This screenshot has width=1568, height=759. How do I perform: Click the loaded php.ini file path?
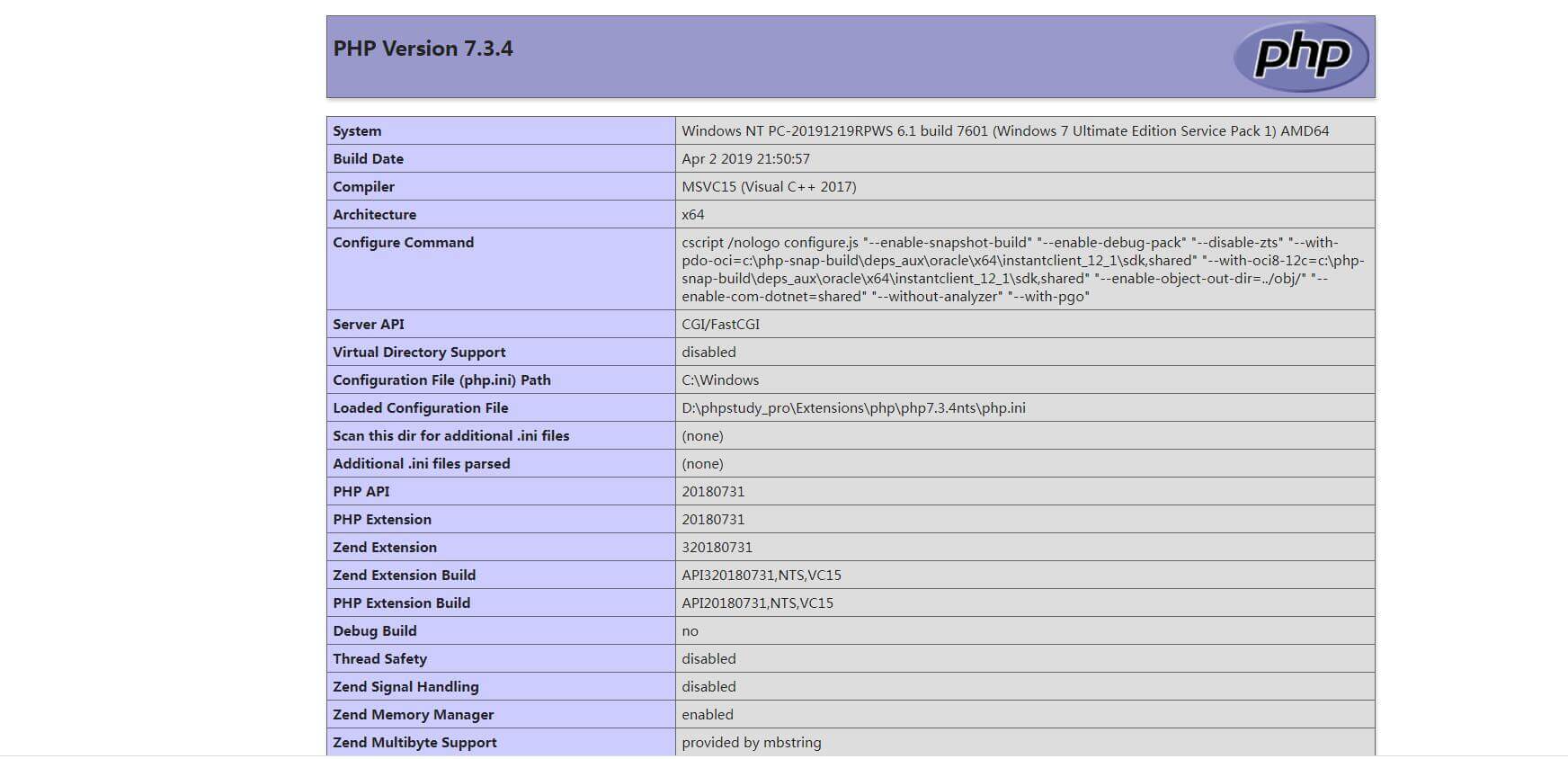coord(853,408)
